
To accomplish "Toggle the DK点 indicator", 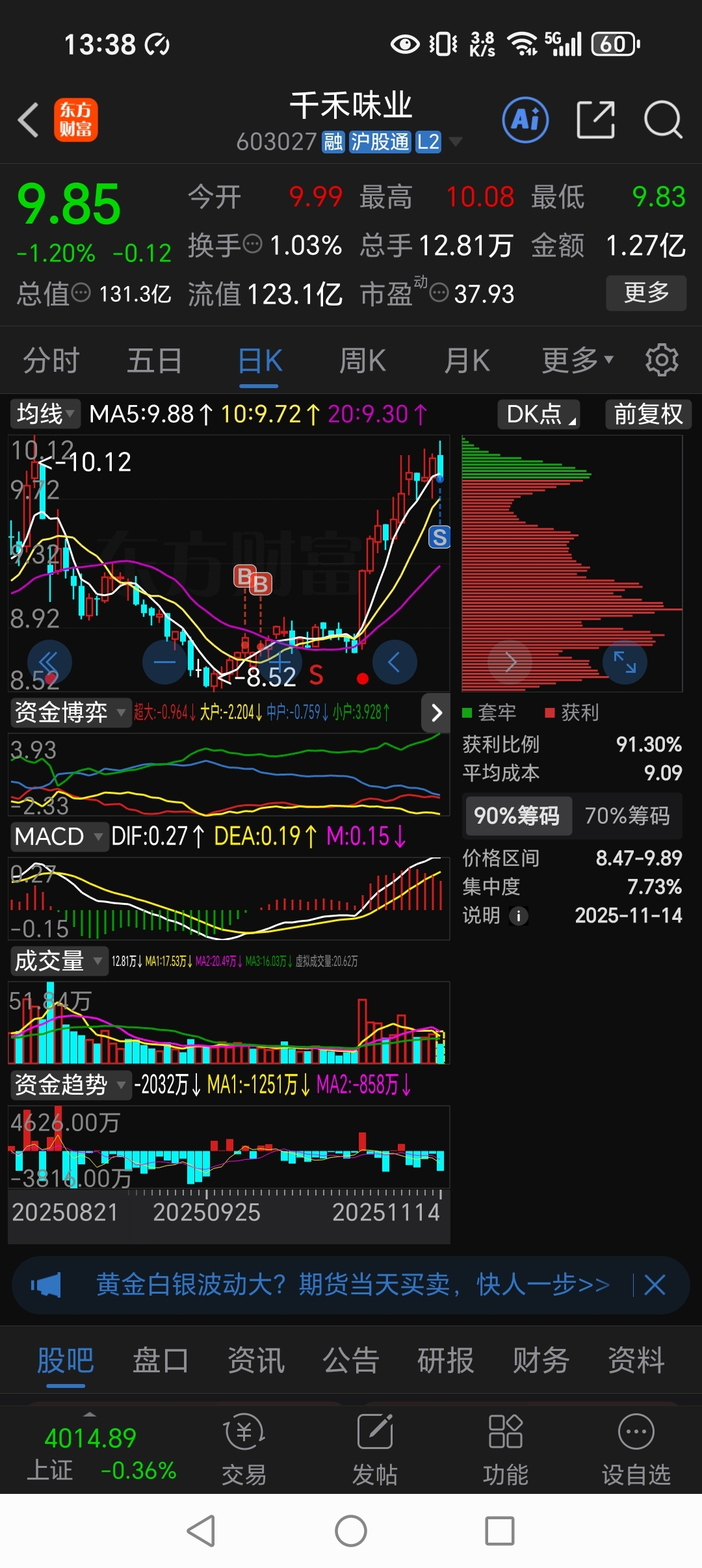I will coord(539,414).
